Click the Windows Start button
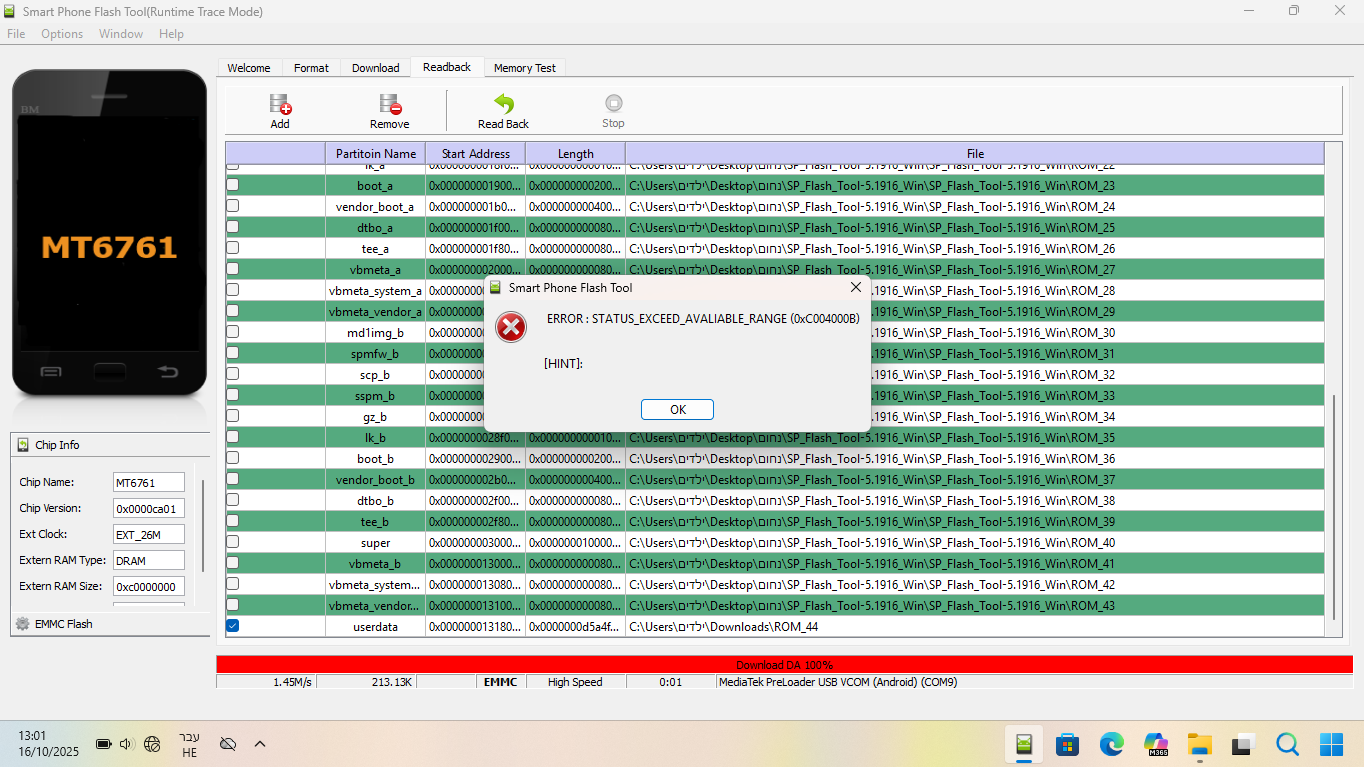This screenshot has width=1364, height=767. pyautogui.click(x=1331, y=744)
